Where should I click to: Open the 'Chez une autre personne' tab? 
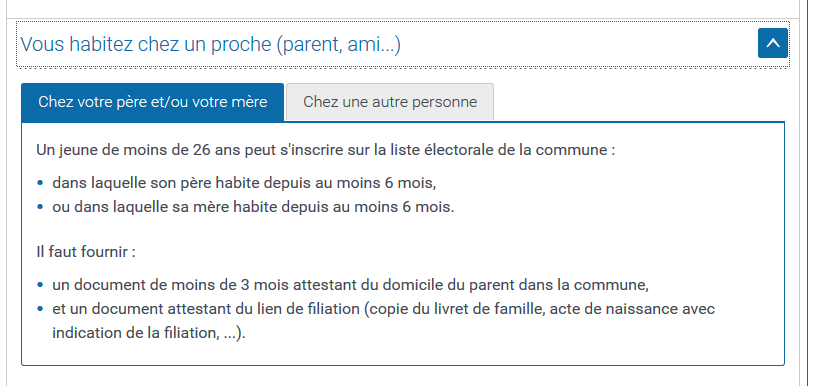(x=390, y=102)
